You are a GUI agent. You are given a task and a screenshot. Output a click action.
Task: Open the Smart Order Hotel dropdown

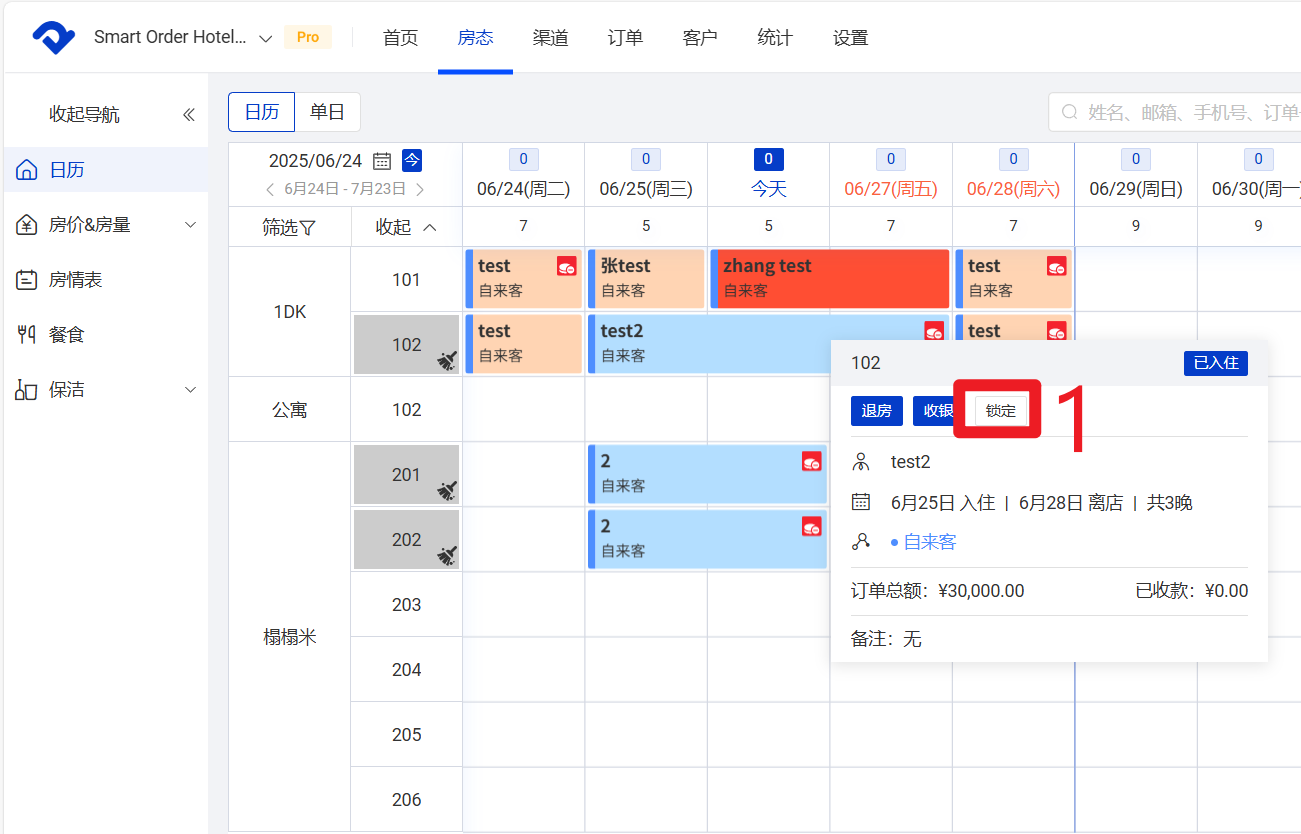[x=265, y=38]
